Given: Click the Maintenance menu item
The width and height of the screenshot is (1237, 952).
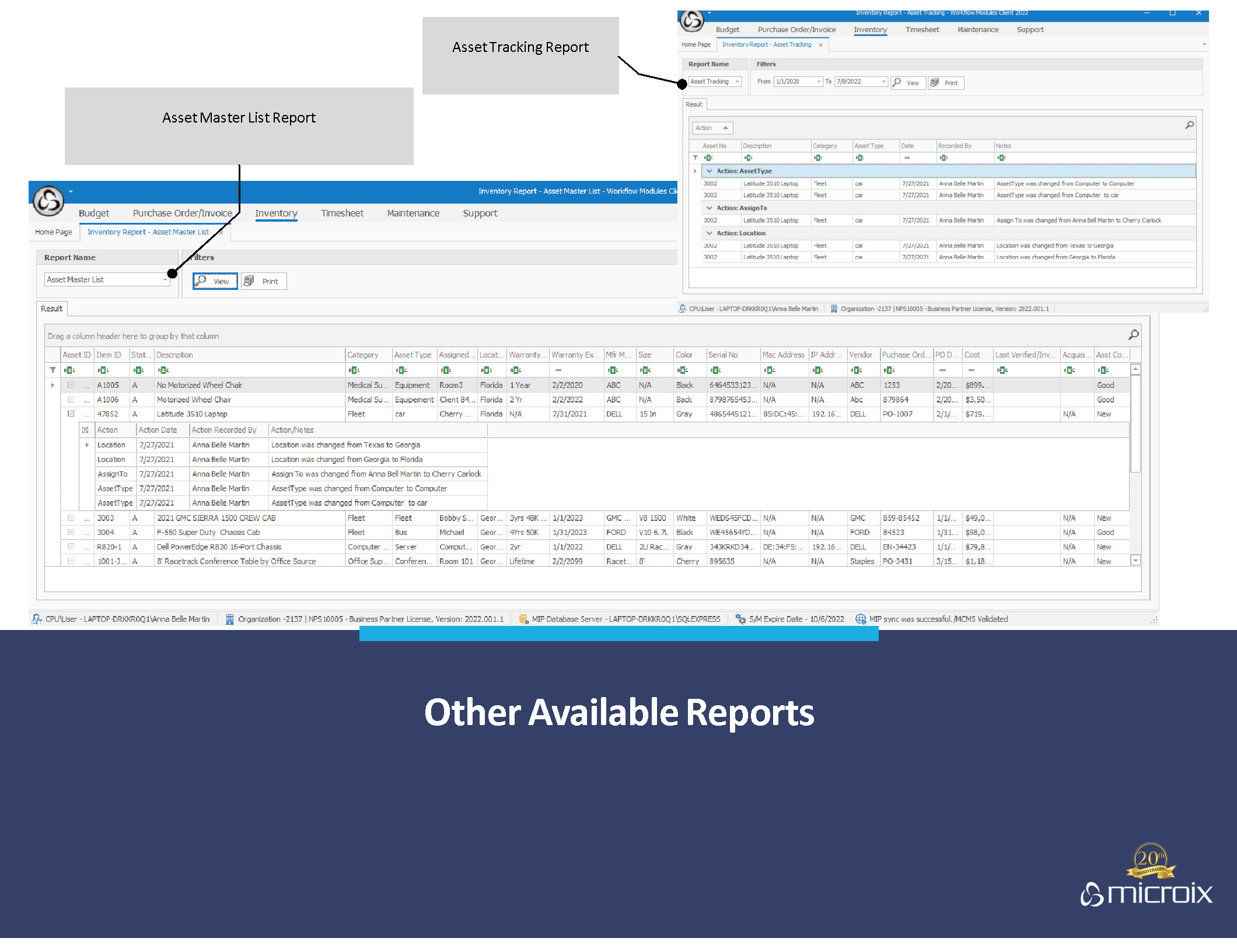Looking at the screenshot, I should coord(413,213).
